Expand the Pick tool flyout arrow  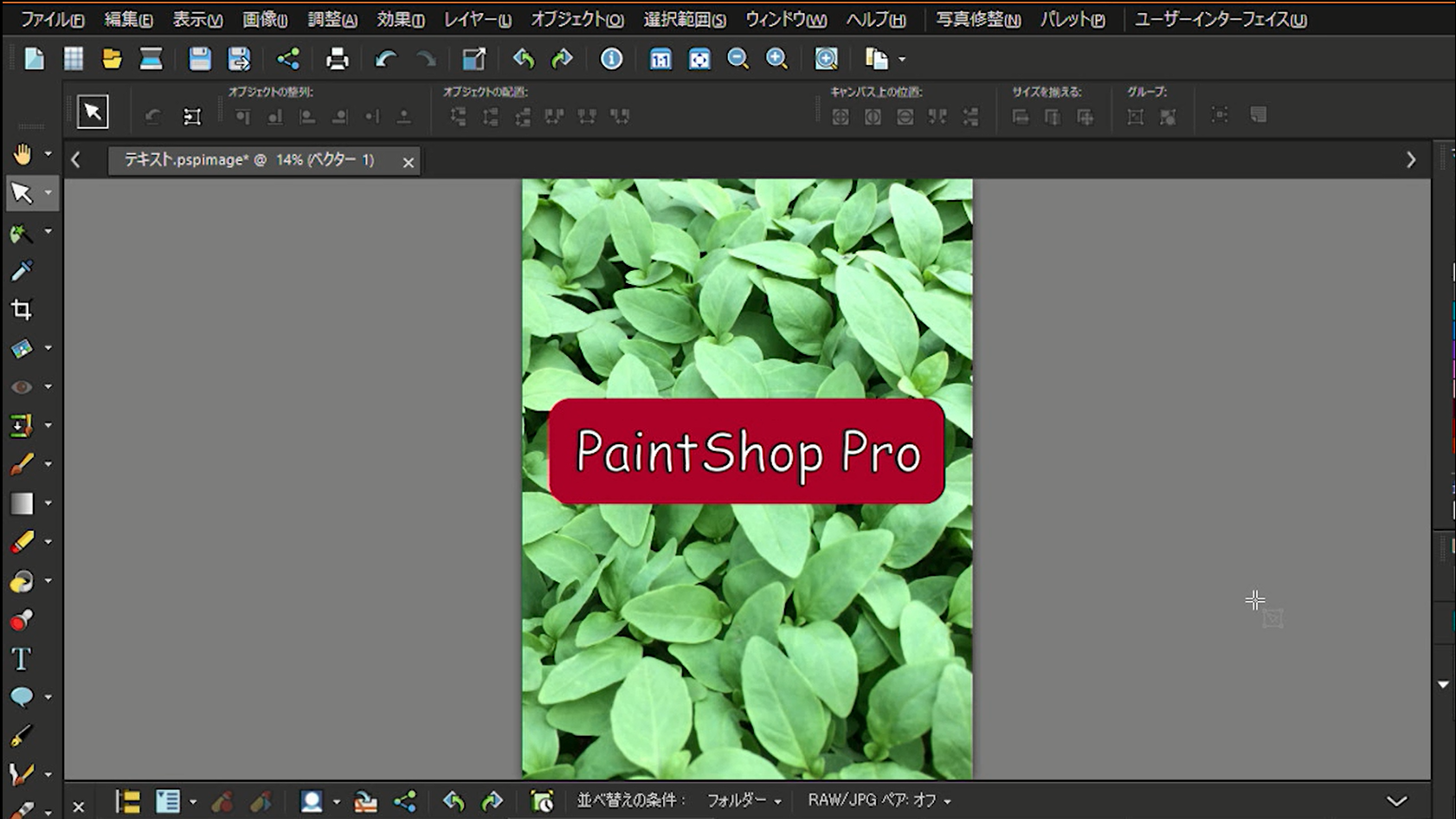tap(48, 193)
